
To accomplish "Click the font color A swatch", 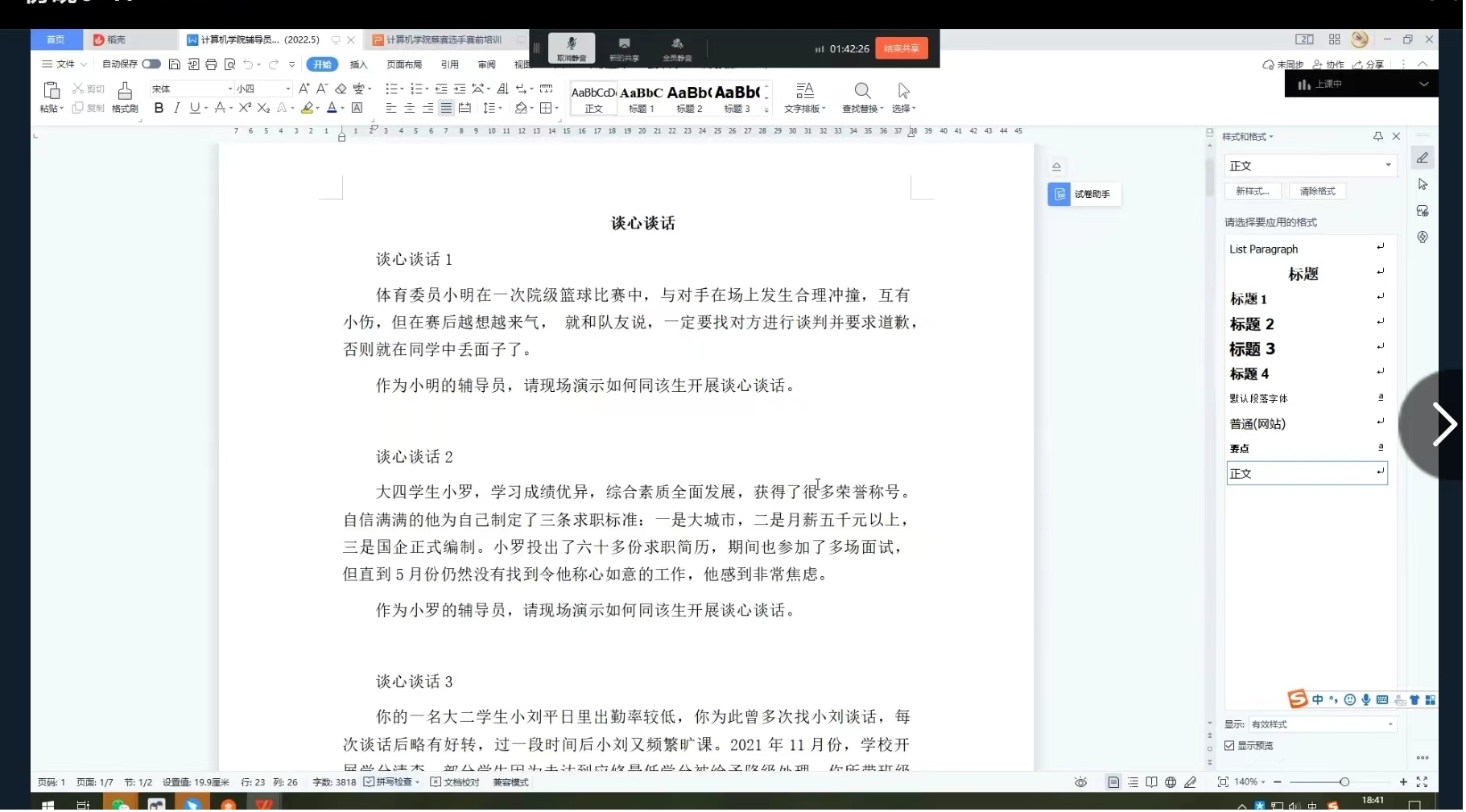I will click(x=332, y=108).
